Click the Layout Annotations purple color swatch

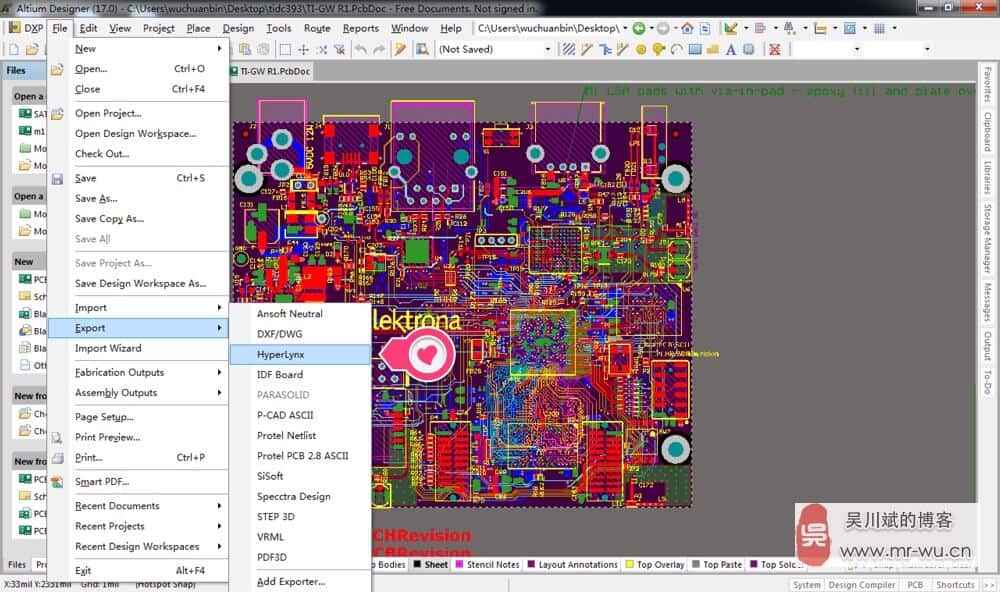click(531, 565)
